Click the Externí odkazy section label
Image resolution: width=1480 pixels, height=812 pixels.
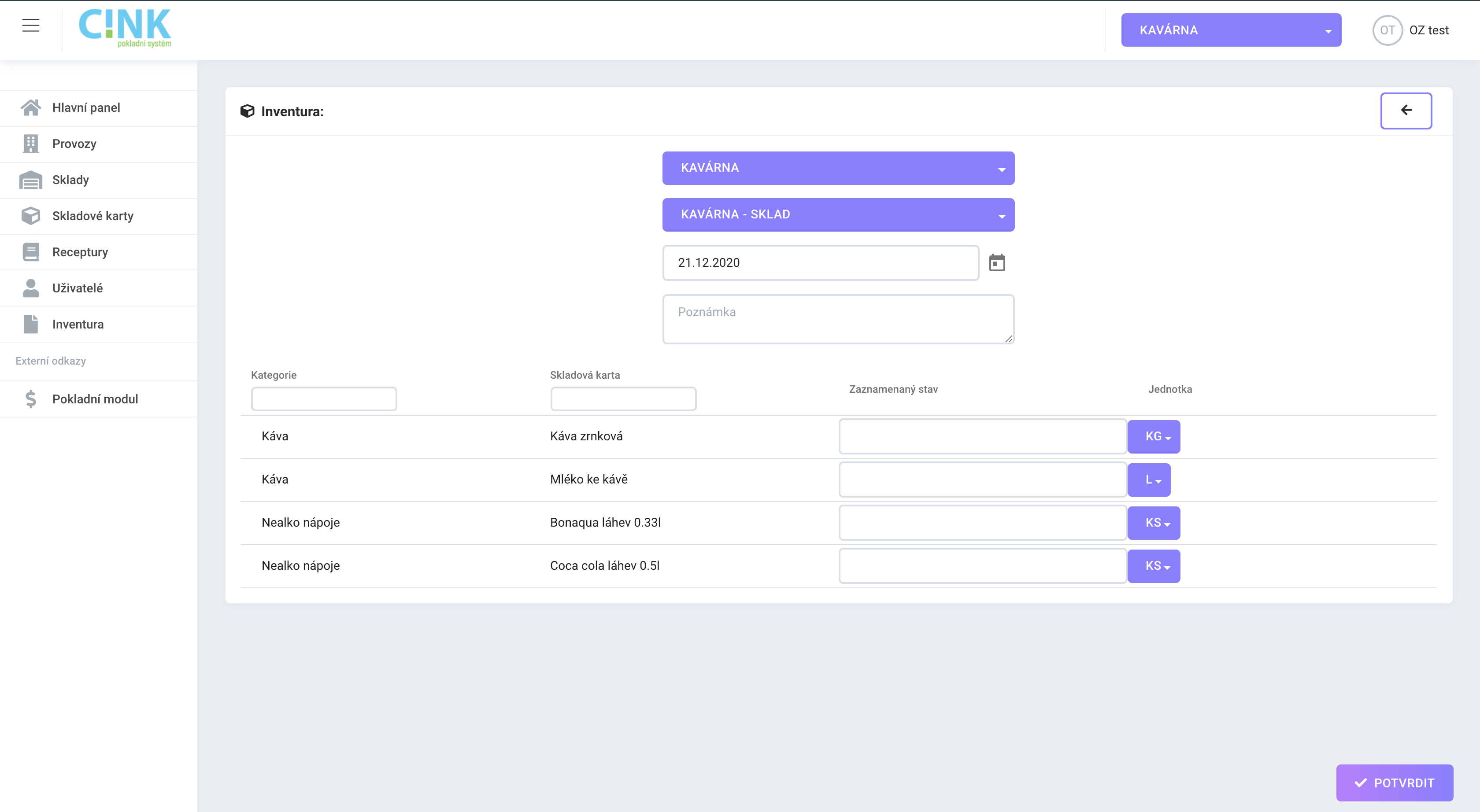tap(51, 361)
